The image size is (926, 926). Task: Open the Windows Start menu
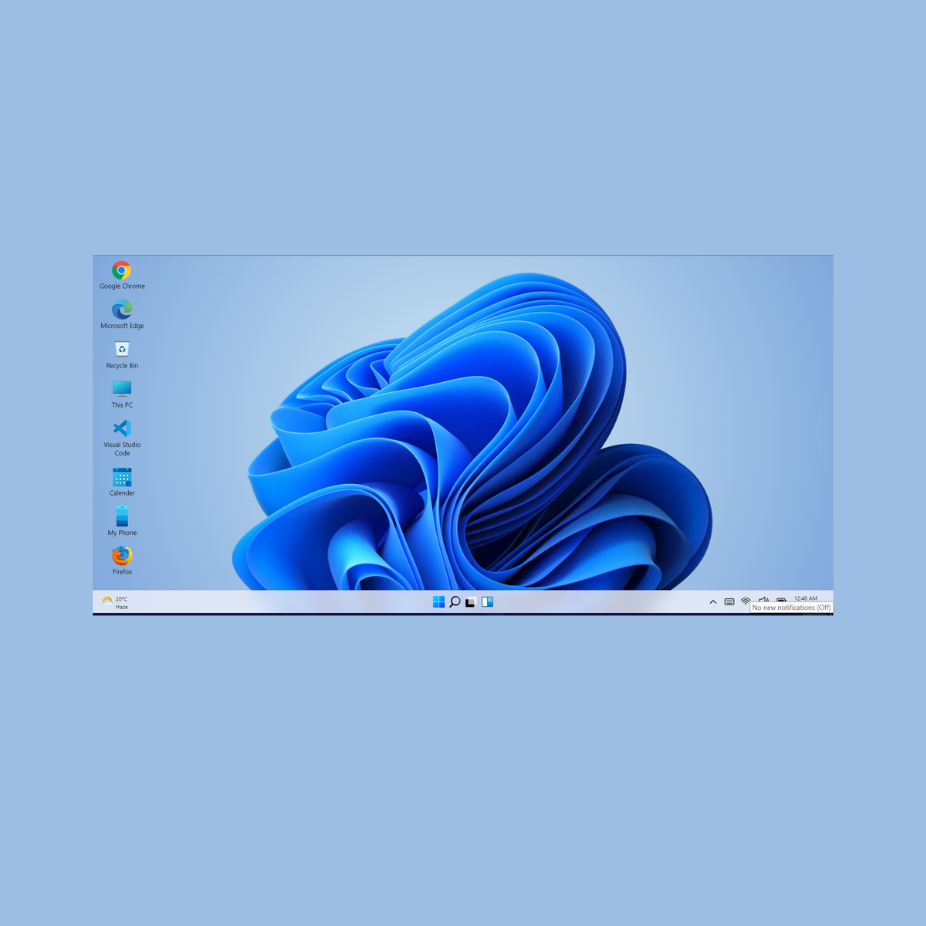pyautogui.click(x=438, y=602)
